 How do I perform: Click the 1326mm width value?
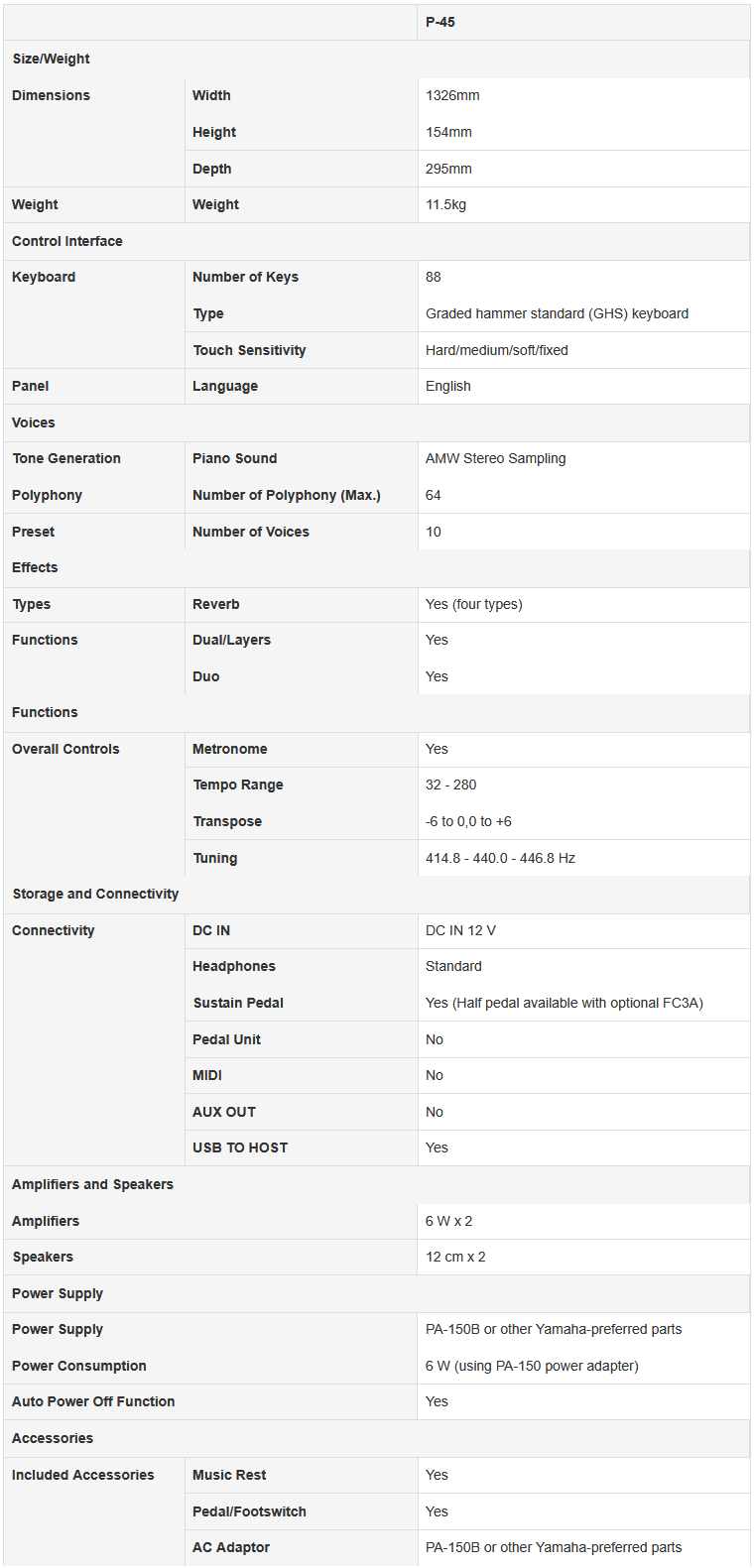coord(452,95)
